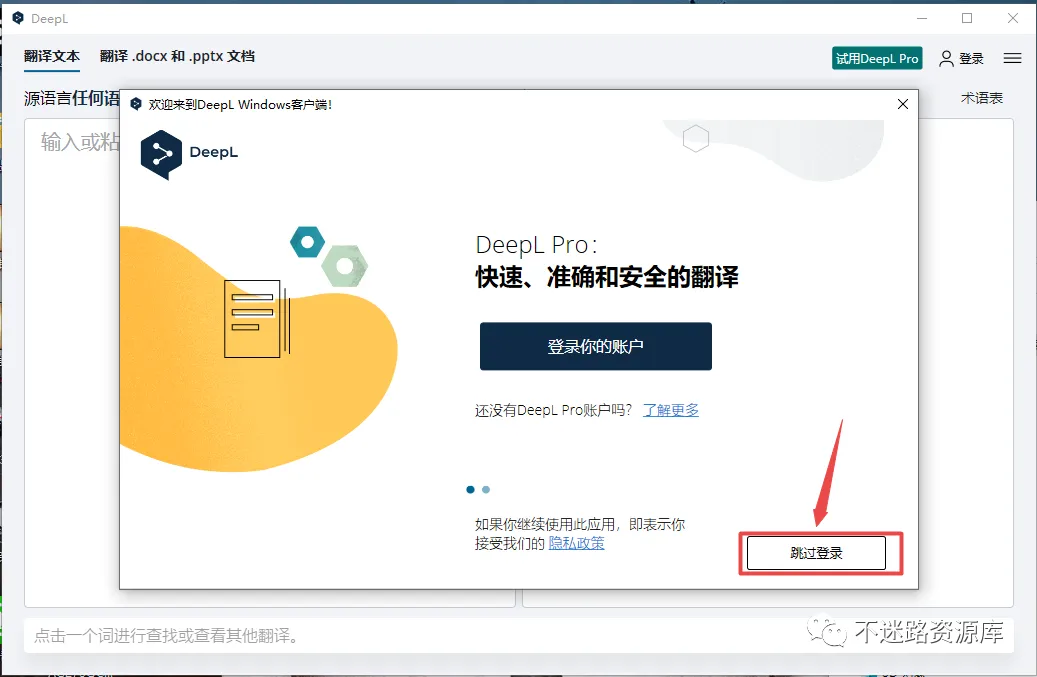Click the 快速、准确和安全的翻译 headline
Viewport: 1037px width, 677px height.
tap(606, 277)
